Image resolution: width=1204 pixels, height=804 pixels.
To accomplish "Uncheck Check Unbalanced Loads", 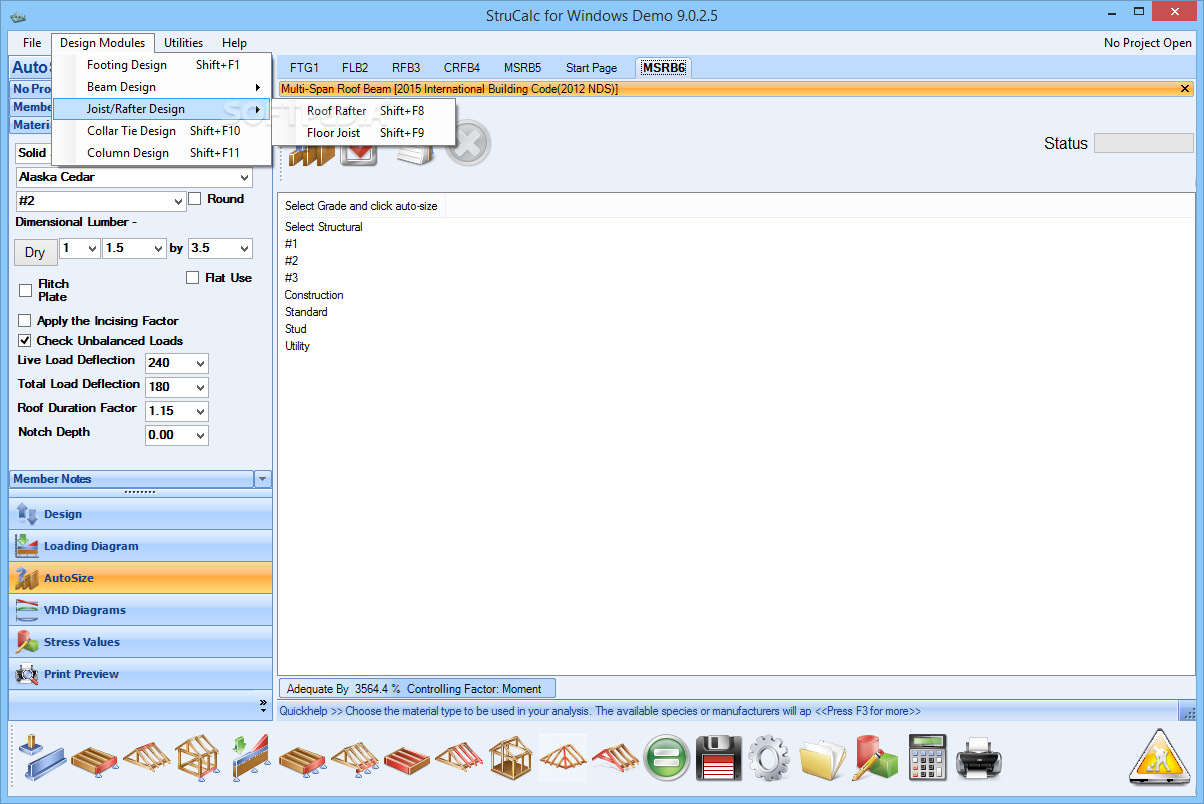I will coord(25,341).
